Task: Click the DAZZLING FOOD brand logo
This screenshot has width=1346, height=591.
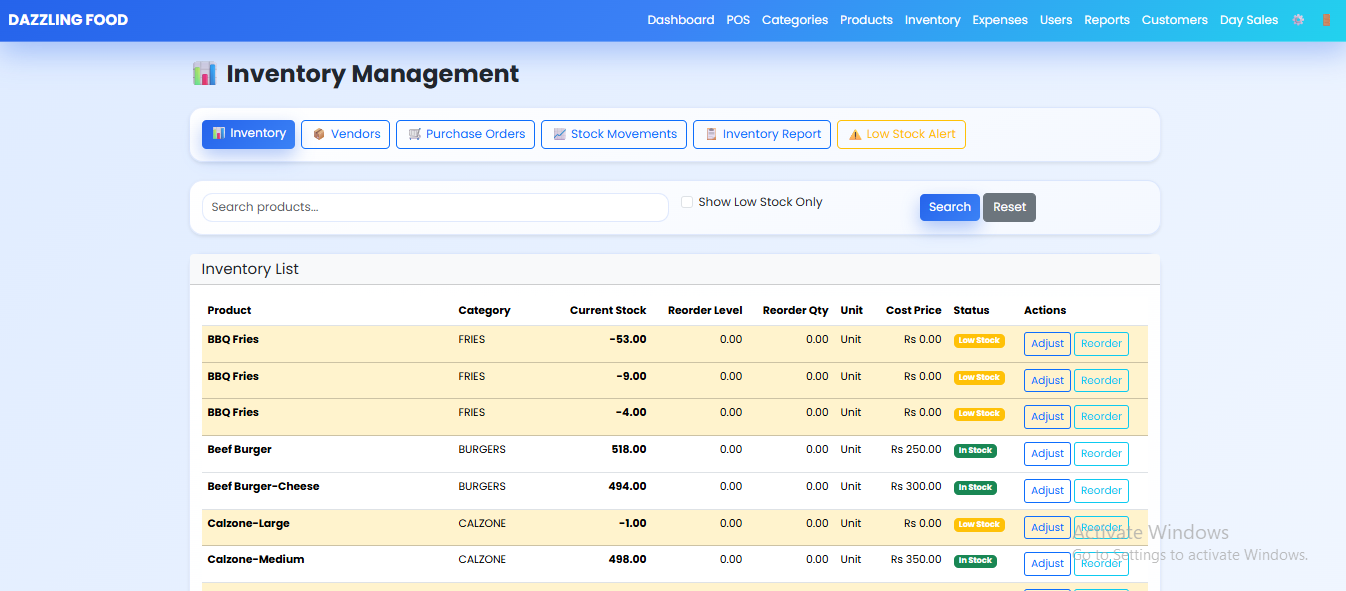Action: (68, 20)
